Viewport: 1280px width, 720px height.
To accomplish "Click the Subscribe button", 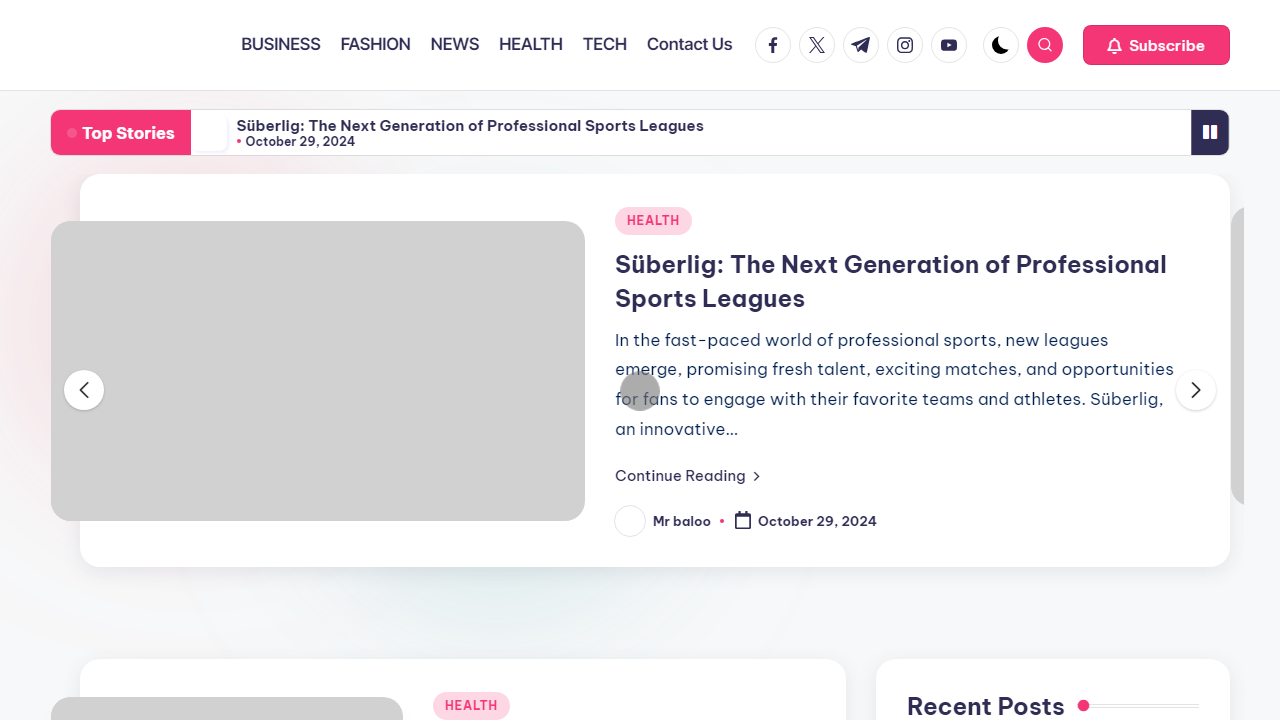I will 1156,45.
